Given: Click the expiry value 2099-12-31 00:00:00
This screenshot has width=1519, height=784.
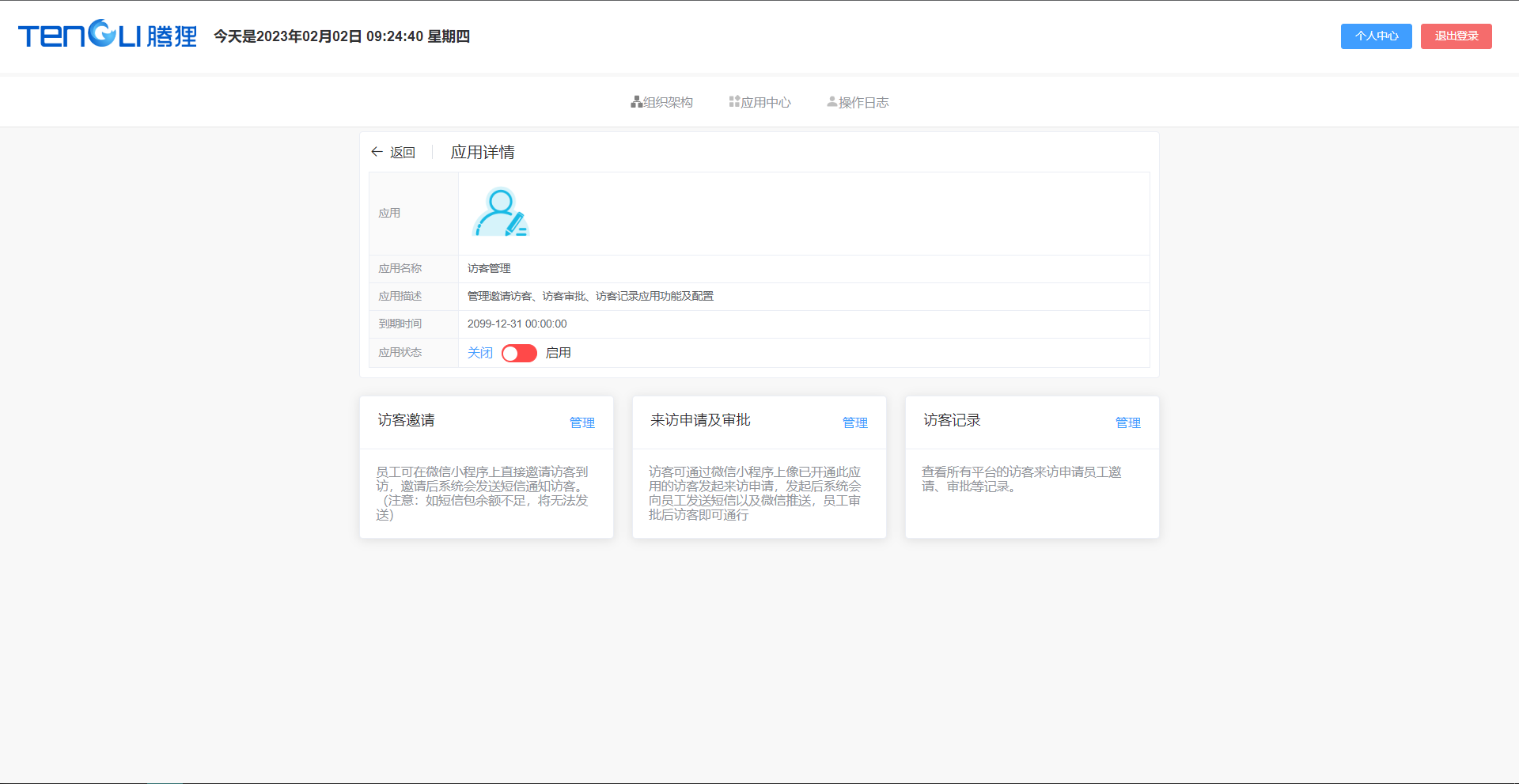Looking at the screenshot, I should (x=517, y=324).
